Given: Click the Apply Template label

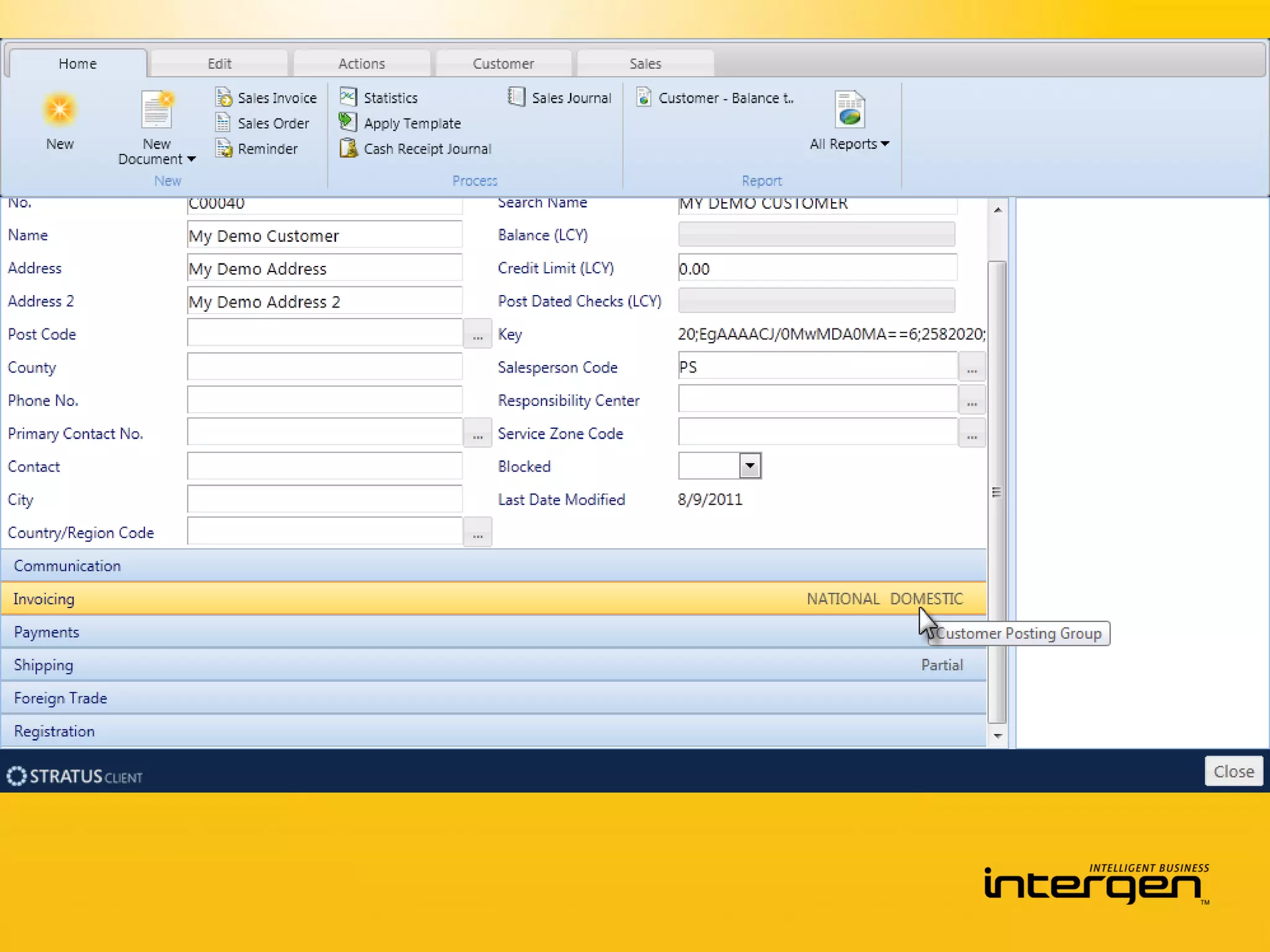Looking at the screenshot, I should [412, 123].
